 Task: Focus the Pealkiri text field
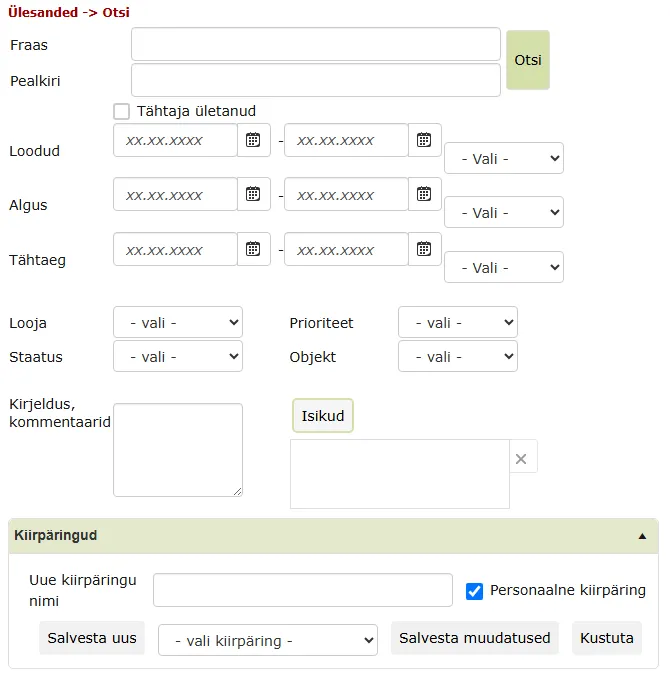pyautogui.click(x=316, y=80)
